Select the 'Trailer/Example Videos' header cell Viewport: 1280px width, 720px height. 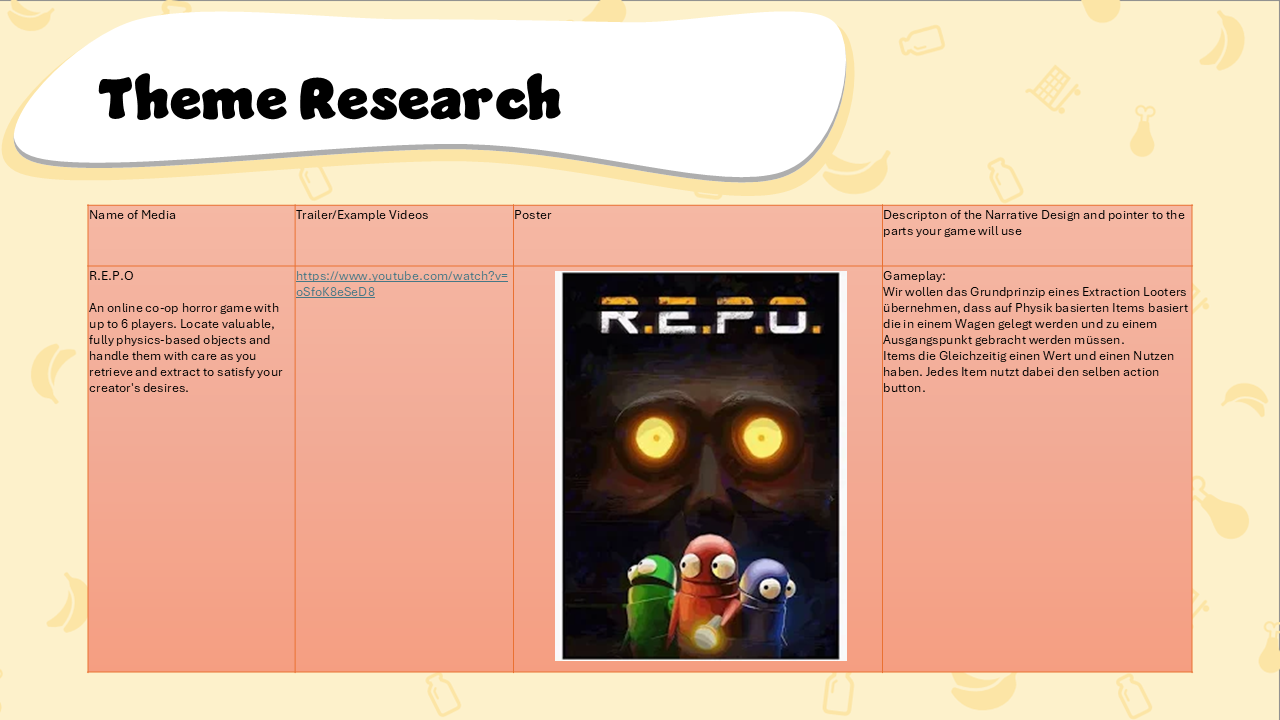404,236
